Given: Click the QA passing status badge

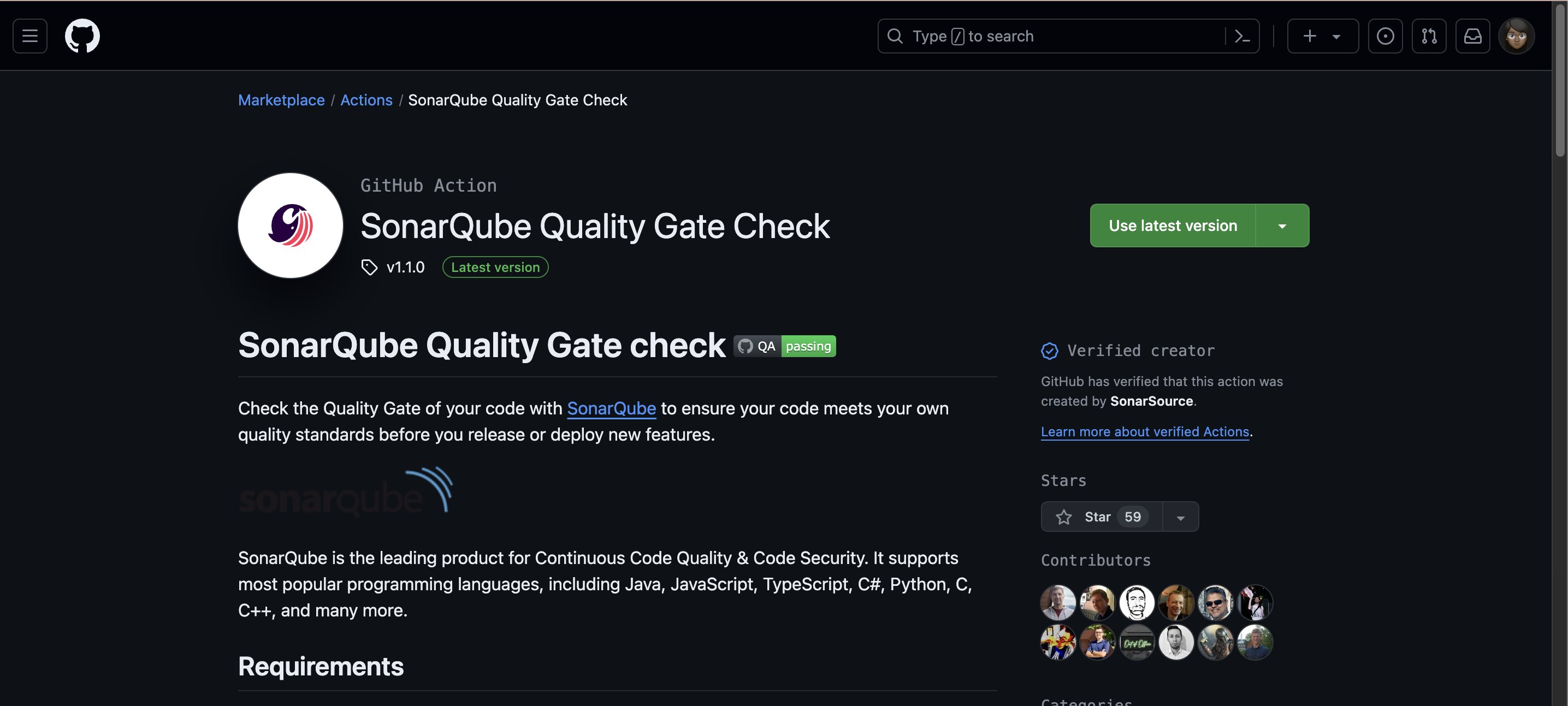Looking at the screenshot, I should tap(784, 346).
